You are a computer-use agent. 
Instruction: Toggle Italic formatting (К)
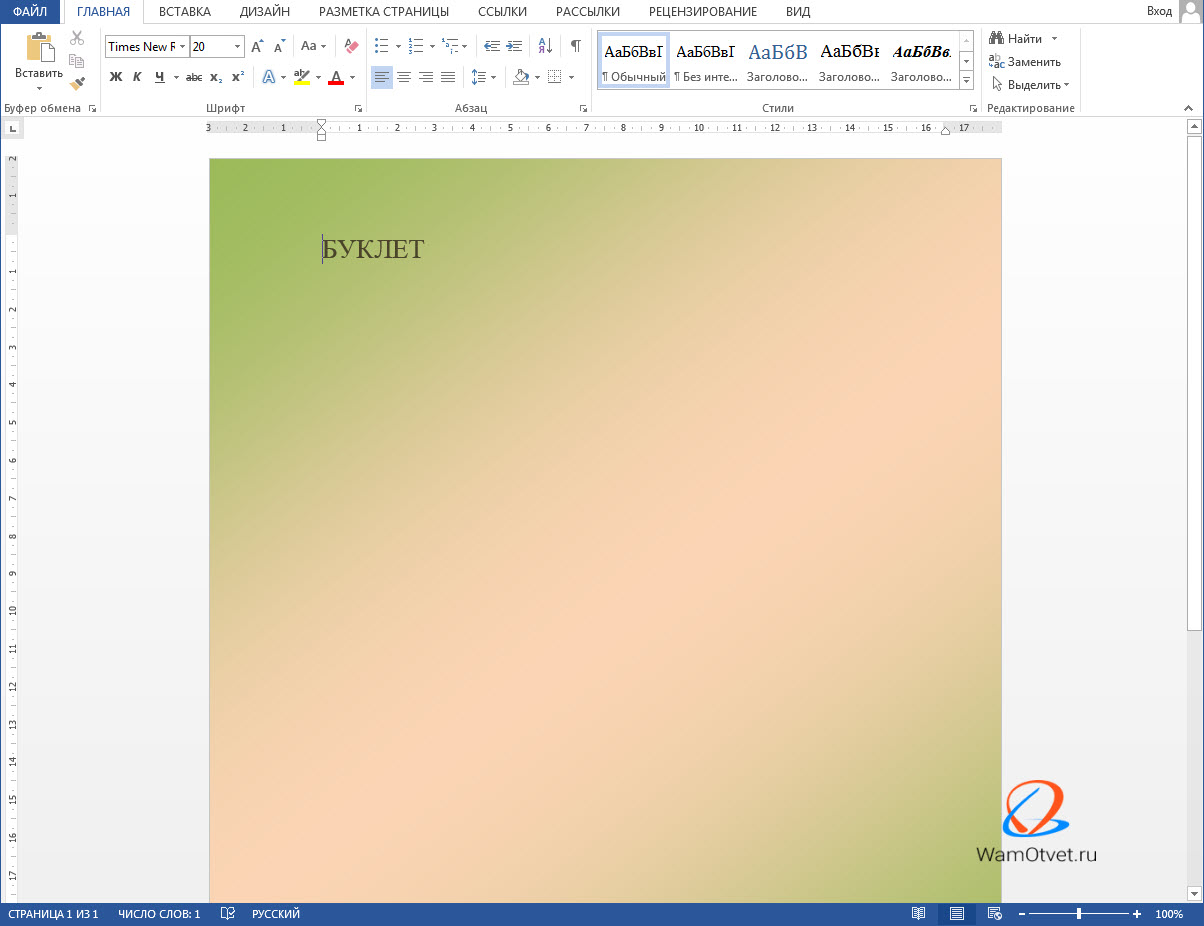click(x=137, y=77)
